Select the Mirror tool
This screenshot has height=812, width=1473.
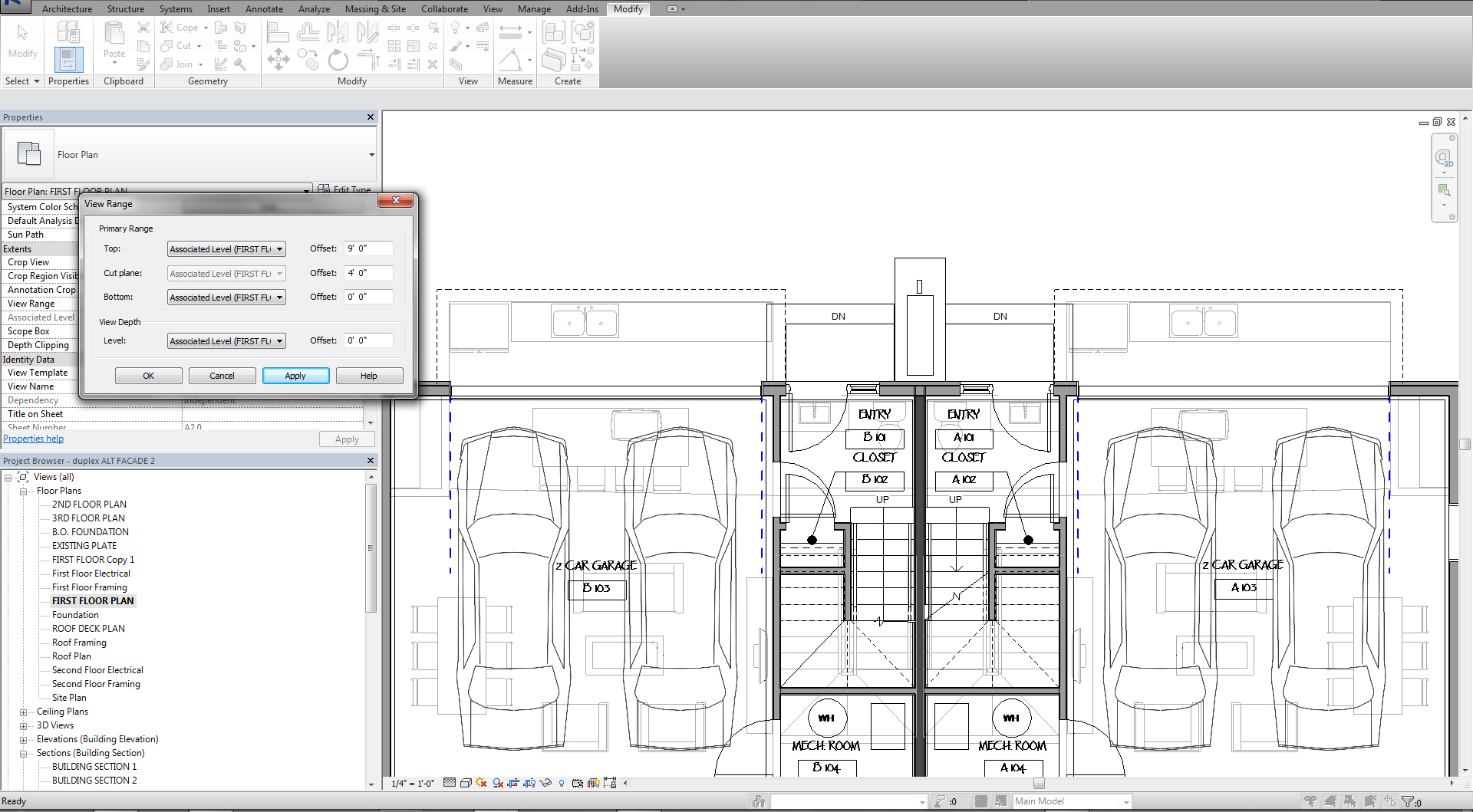(x=338, y=32)
